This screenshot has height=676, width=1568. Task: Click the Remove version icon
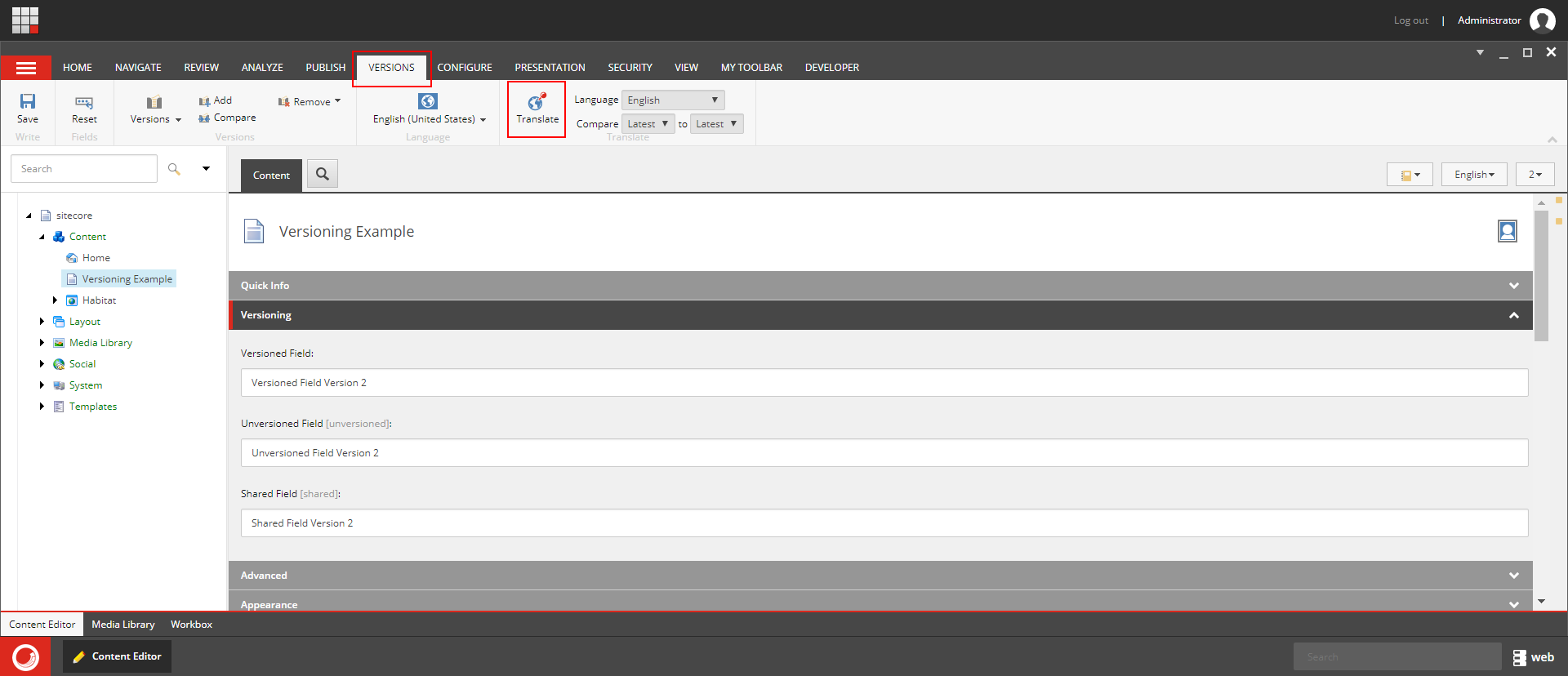pyautogui.click(x=284, y=102)
